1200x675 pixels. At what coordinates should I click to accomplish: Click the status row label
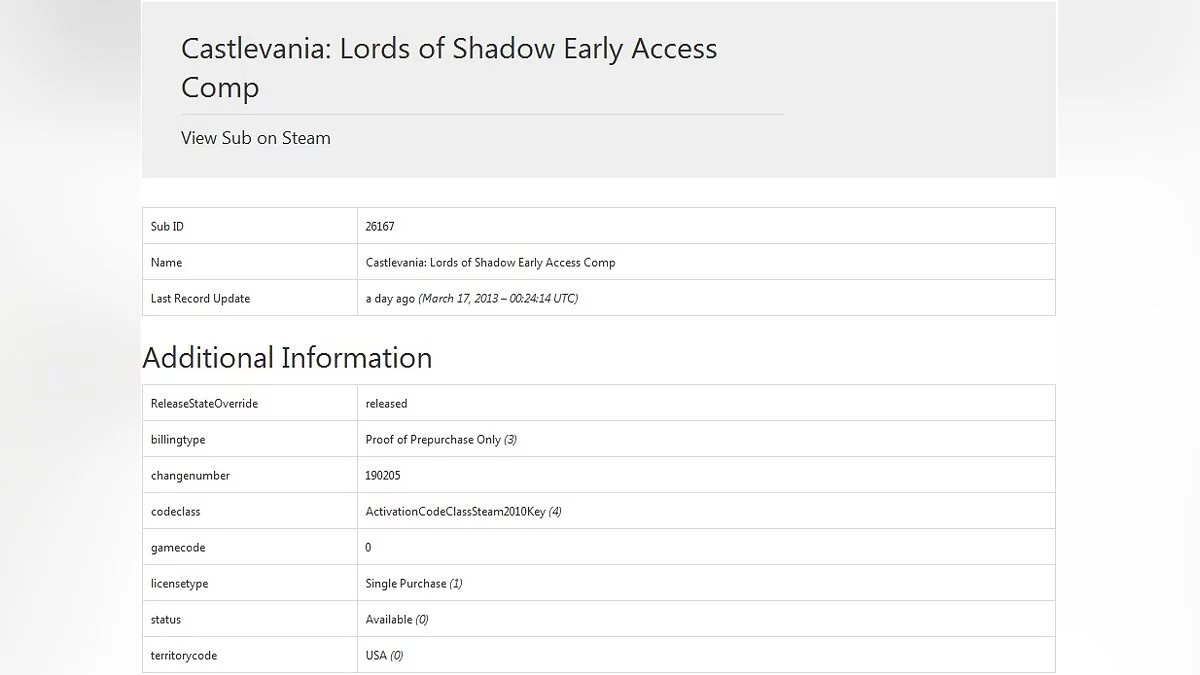pyautogui.click(x=166, y=620)
